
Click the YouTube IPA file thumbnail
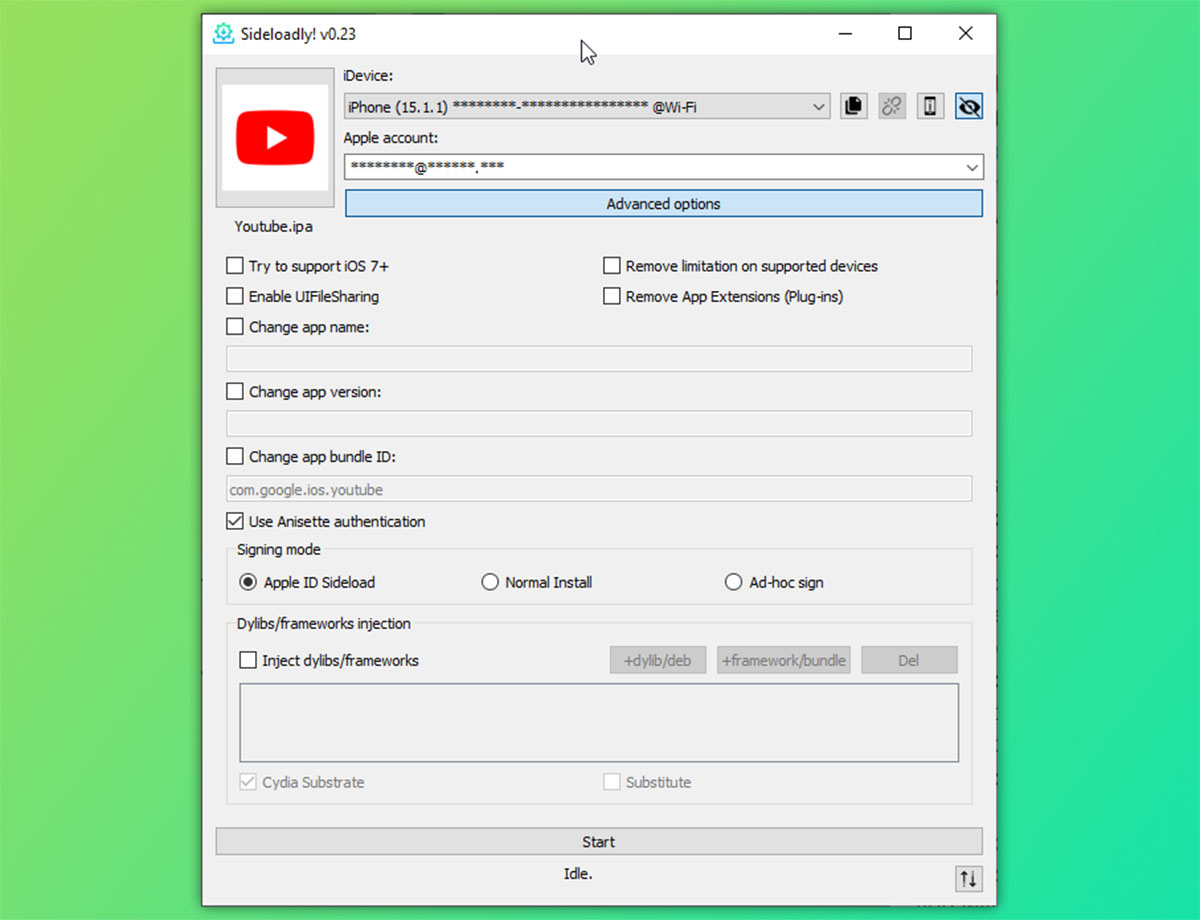275,138
